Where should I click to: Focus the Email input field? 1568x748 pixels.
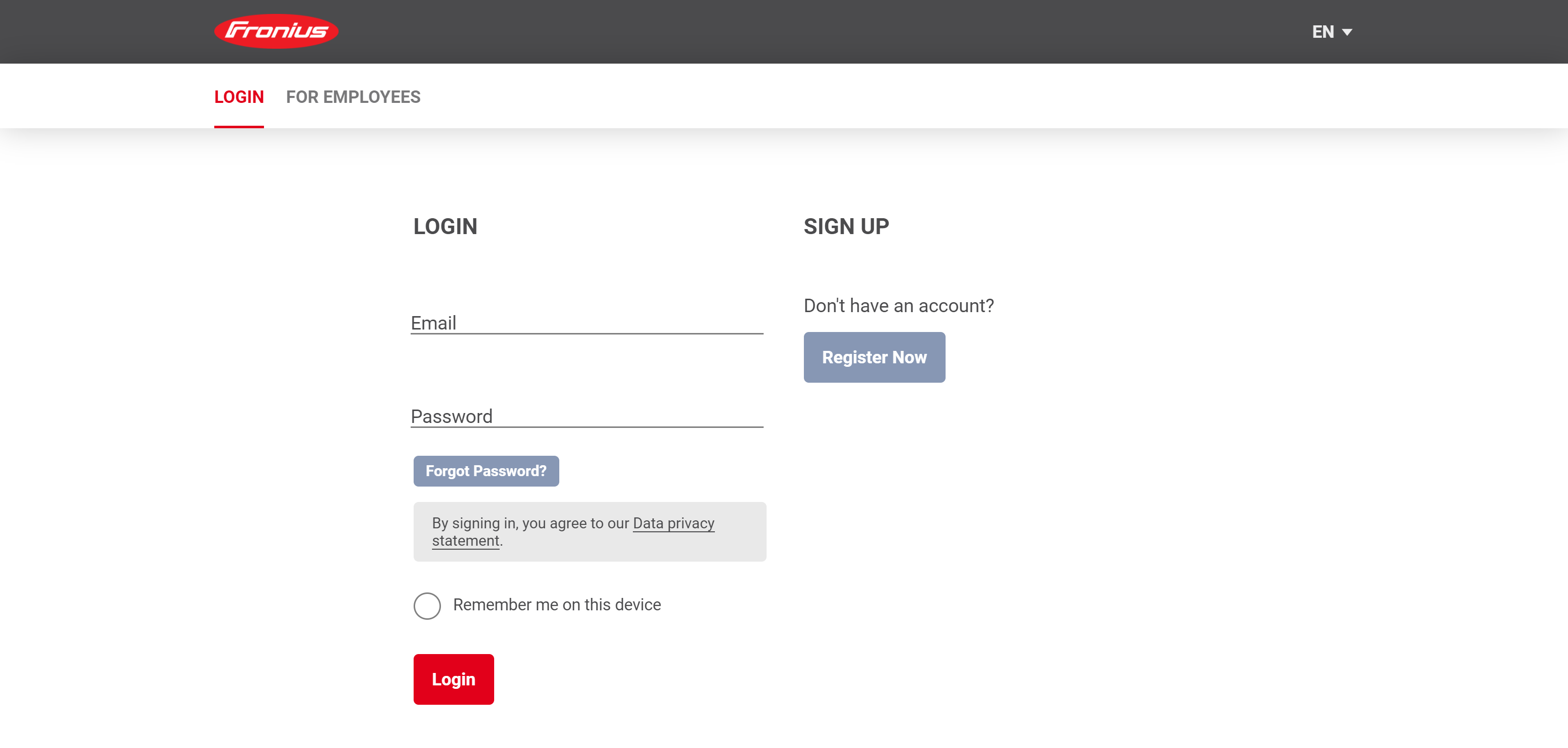click(x=586, y=322)
